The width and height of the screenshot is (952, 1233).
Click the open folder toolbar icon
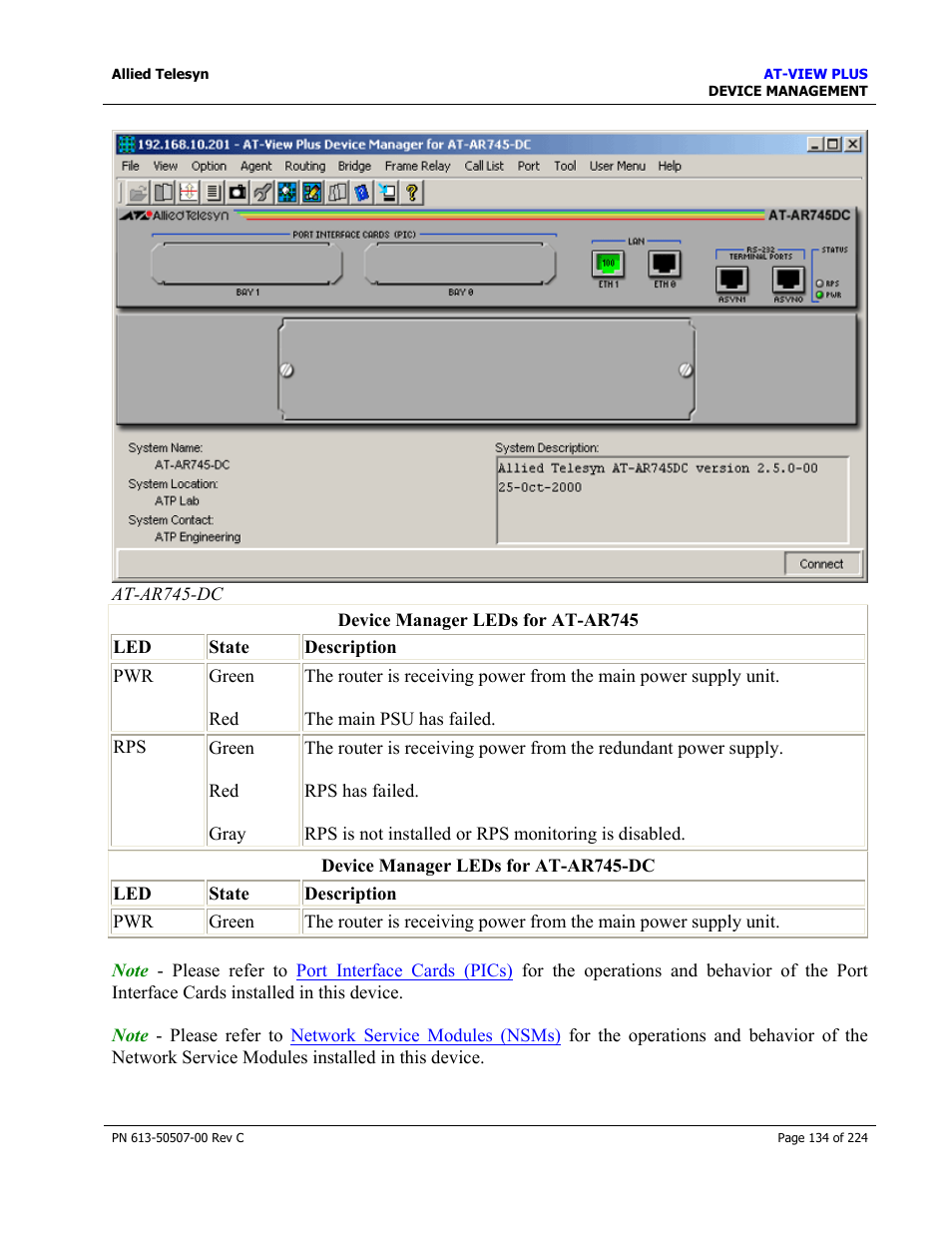point(139,193)
